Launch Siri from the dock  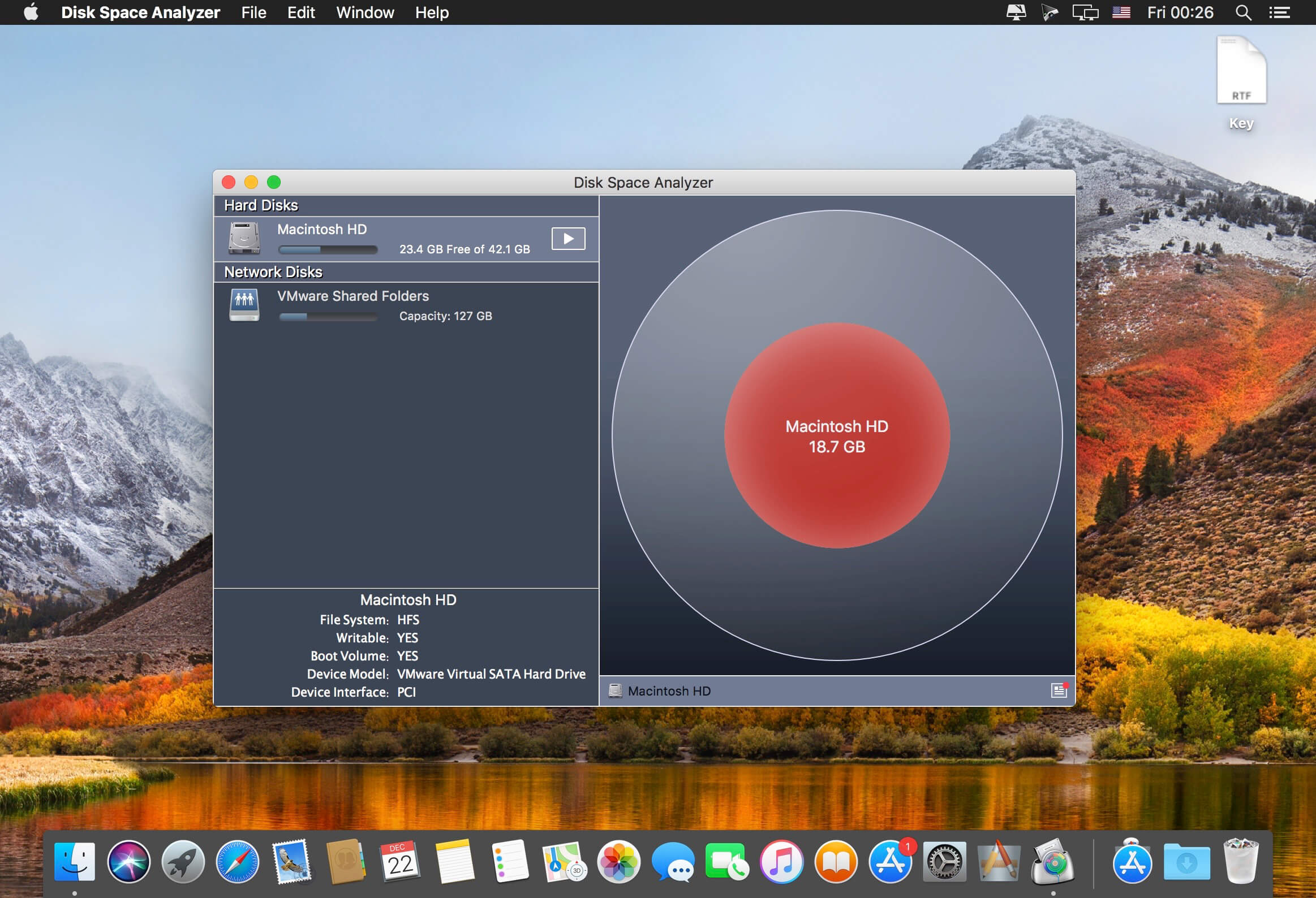click(129, 861)
